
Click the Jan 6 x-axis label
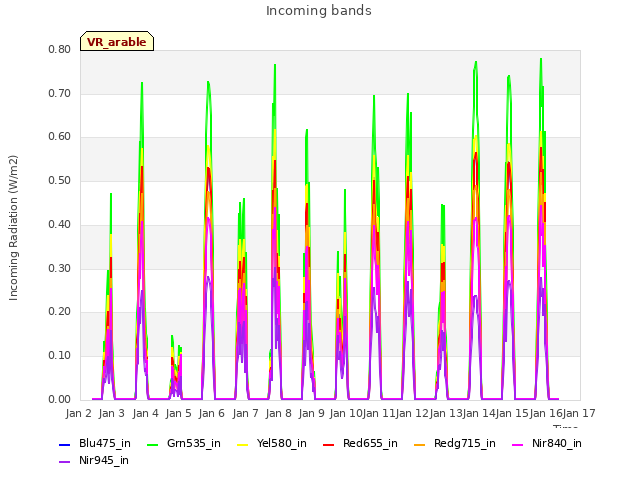(x=212, y=414)
